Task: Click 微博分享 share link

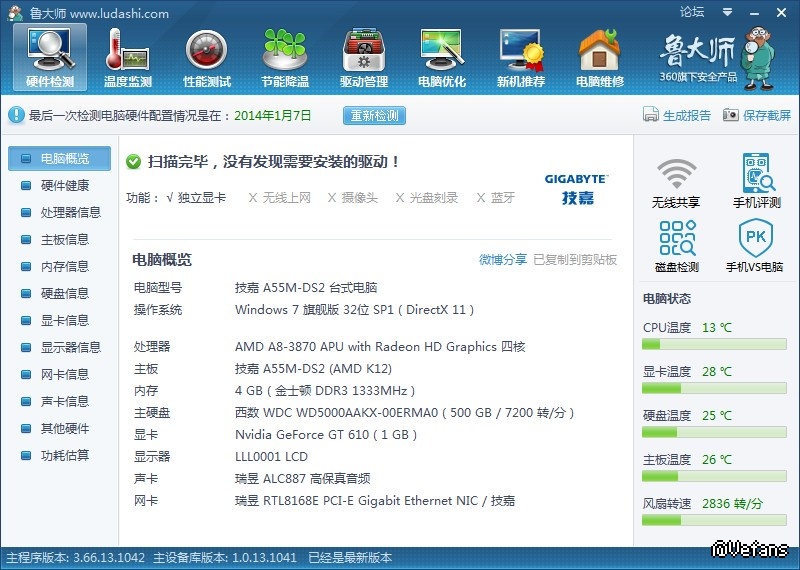Action: click(x=503, y=259)
